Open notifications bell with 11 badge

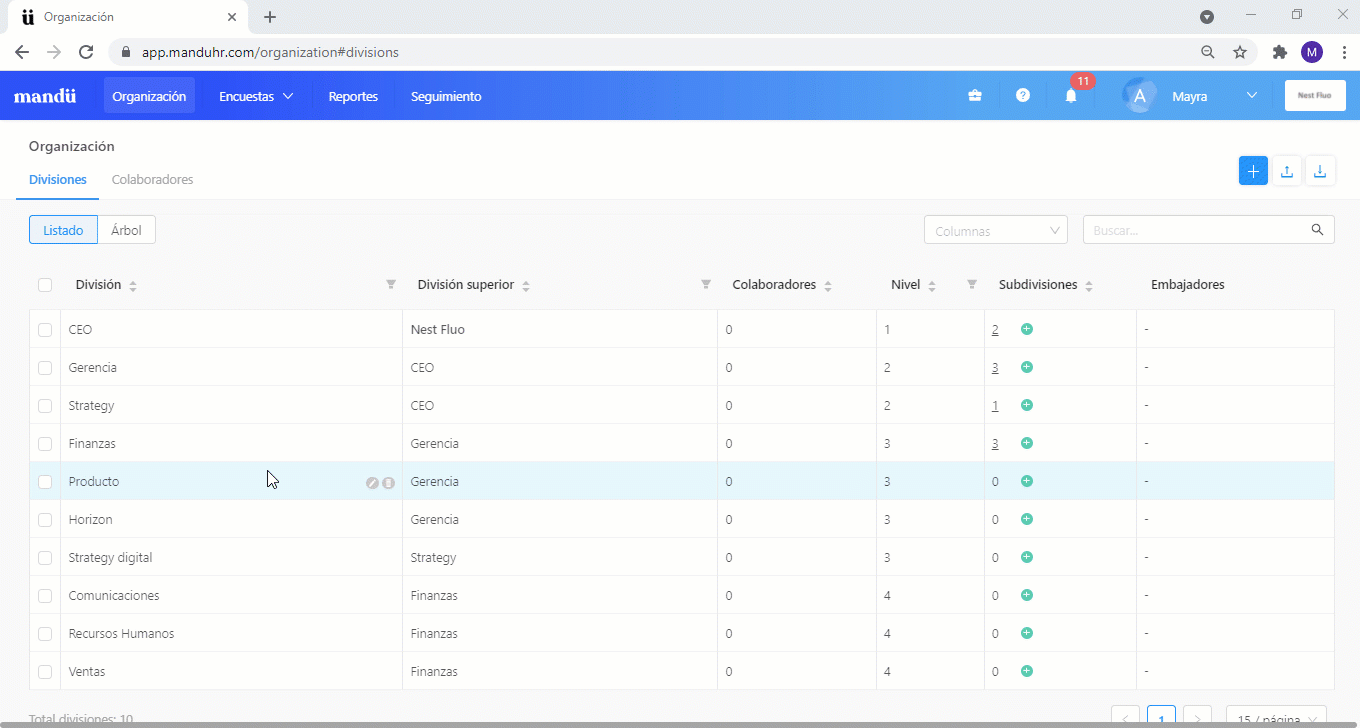pos(1071,96)
